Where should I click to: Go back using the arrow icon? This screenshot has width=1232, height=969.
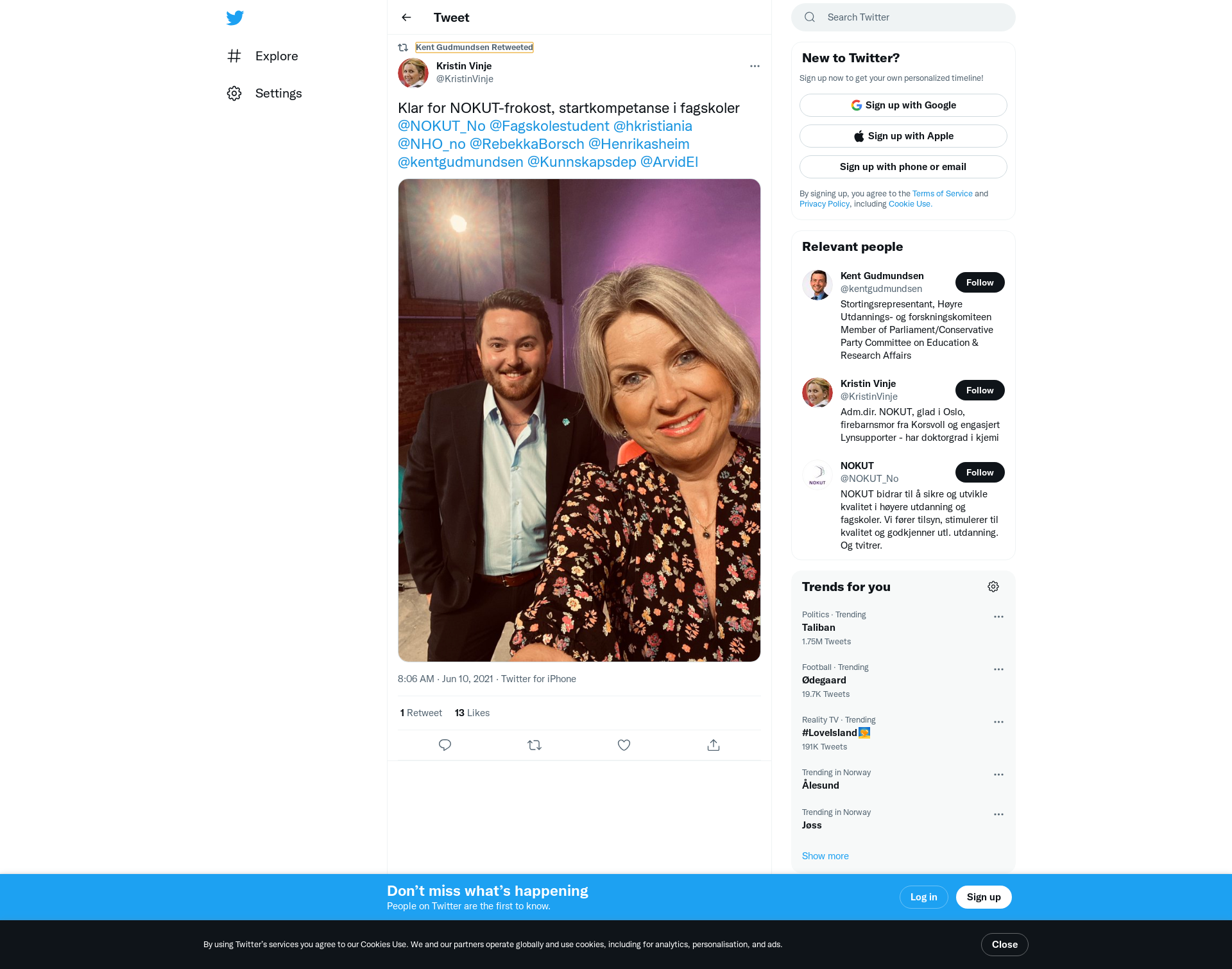pos(406,17)
